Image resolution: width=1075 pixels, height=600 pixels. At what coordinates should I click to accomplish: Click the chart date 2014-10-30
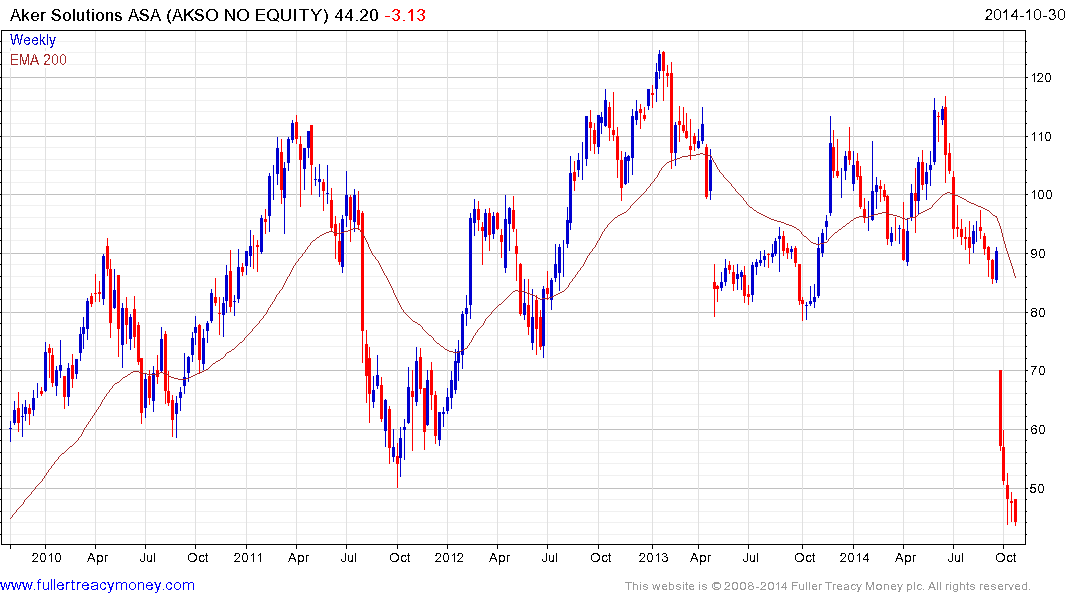[x=1025, y=15]
